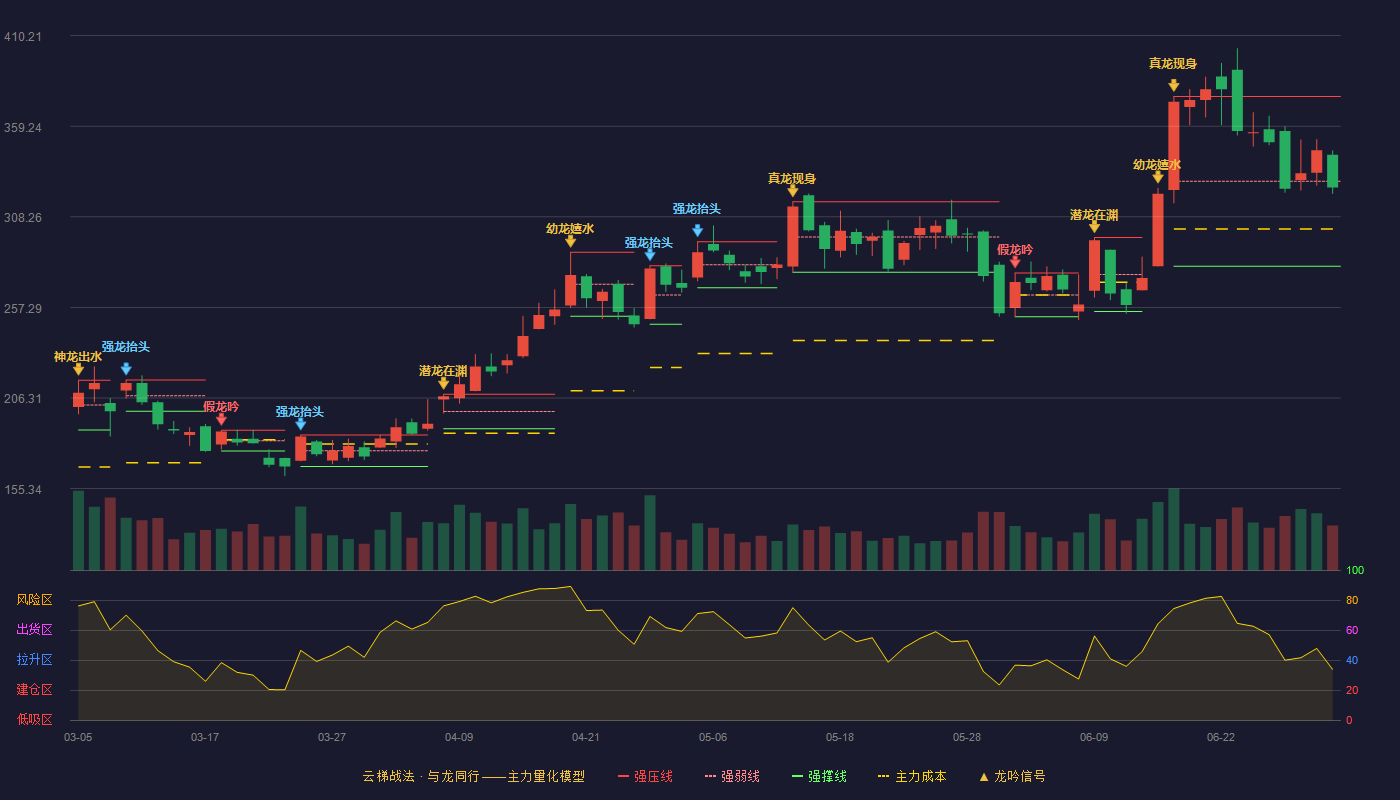Click the 05-18 date axis label
This screenshot has height=800, width=1400.
coord(840,737)
